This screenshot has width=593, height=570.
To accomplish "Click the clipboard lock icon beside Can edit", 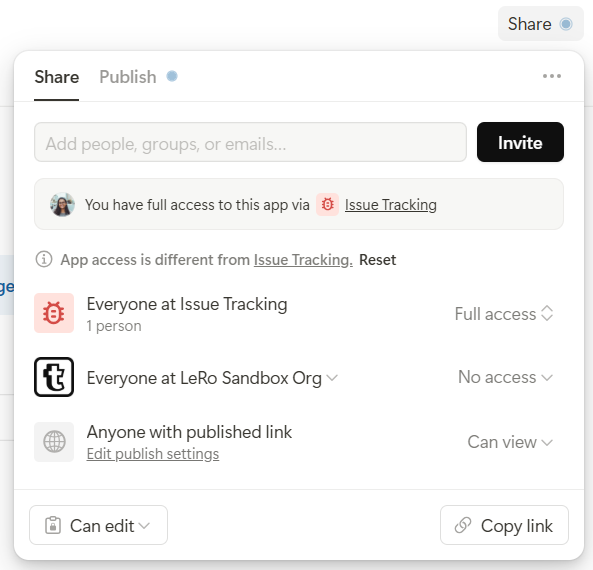I will click(x=53, y=525).
